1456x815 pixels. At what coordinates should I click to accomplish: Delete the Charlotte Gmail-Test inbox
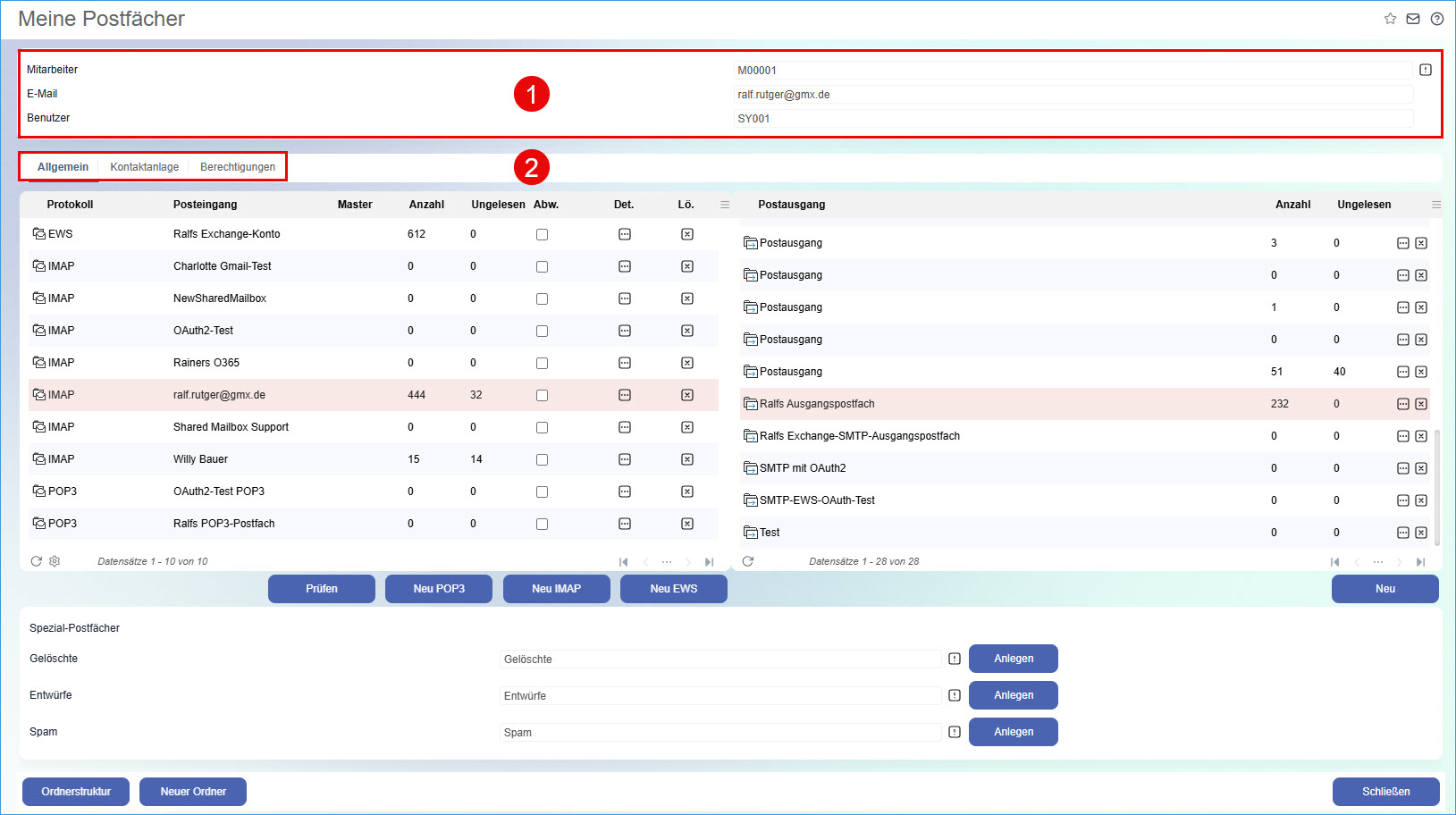point(687,266)
